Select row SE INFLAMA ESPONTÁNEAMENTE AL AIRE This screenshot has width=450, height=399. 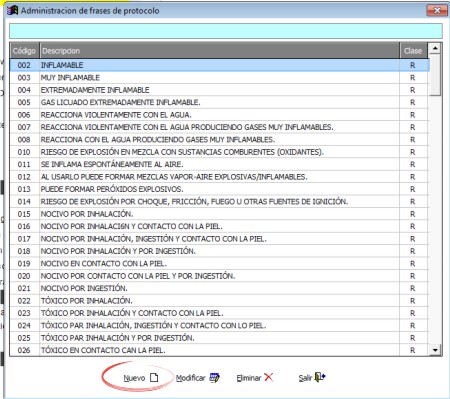pos(219,164)
